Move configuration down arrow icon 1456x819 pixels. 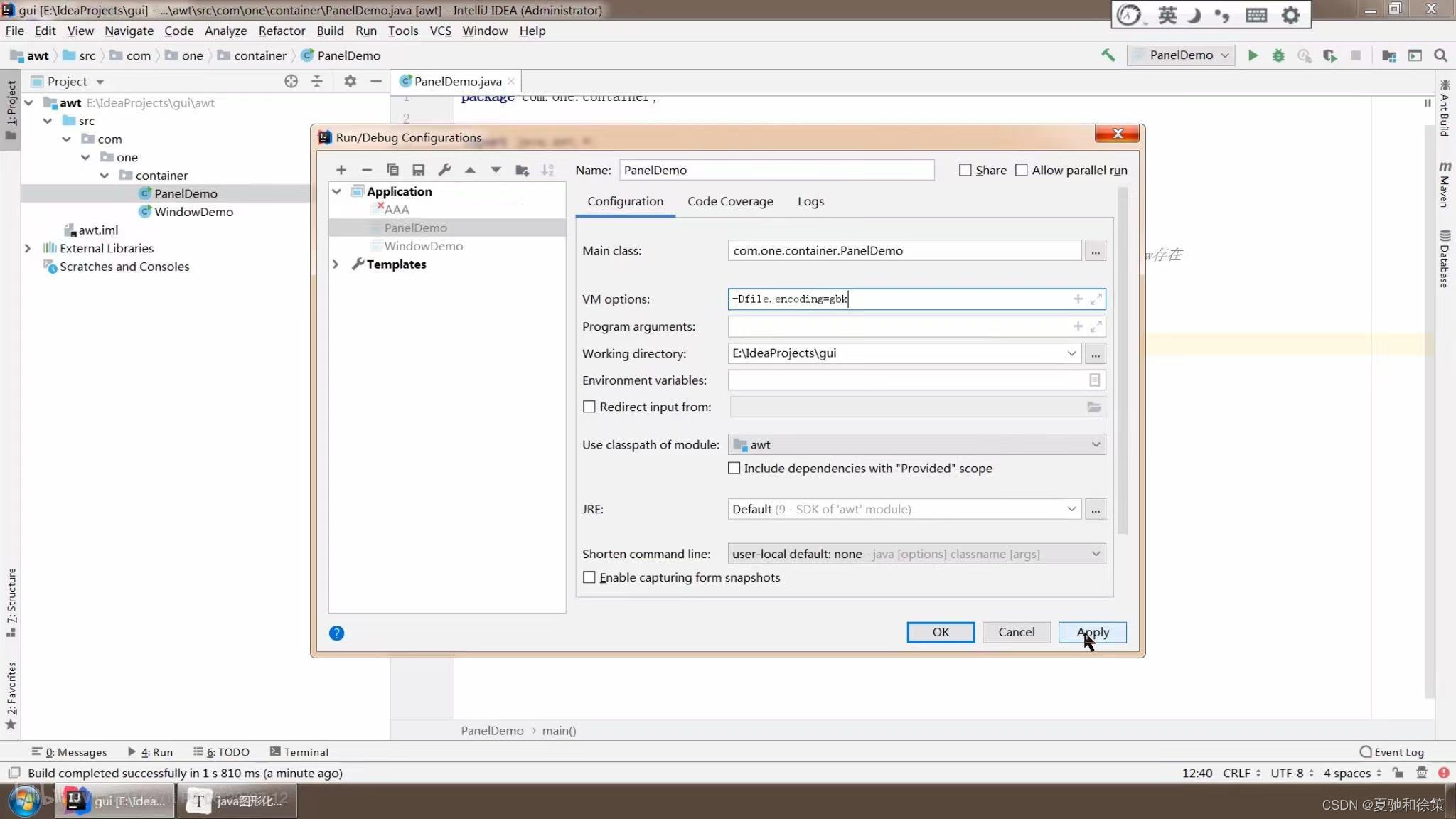(496, 170)
